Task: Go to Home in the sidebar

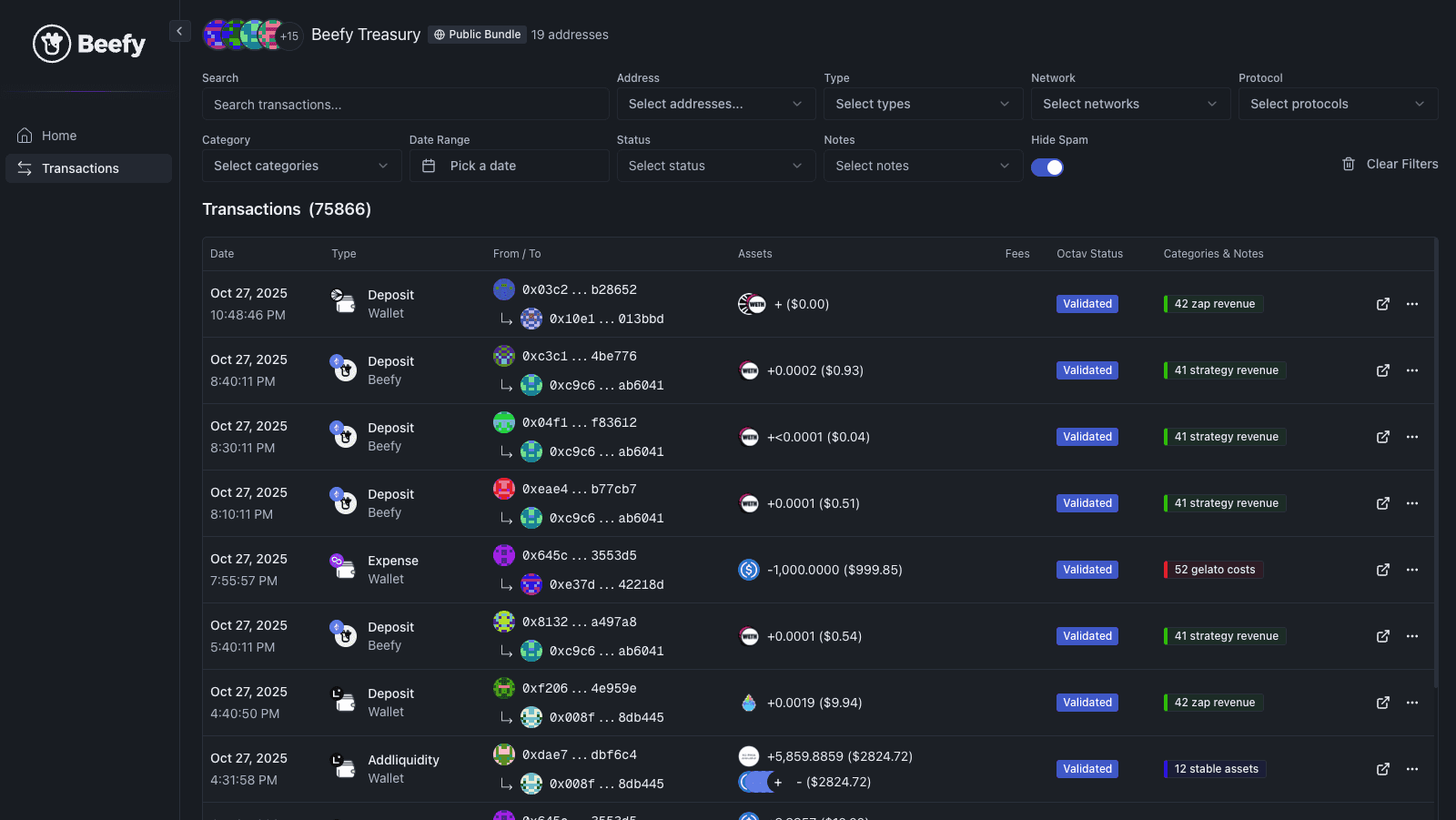Action: click(x=59, y=136)
